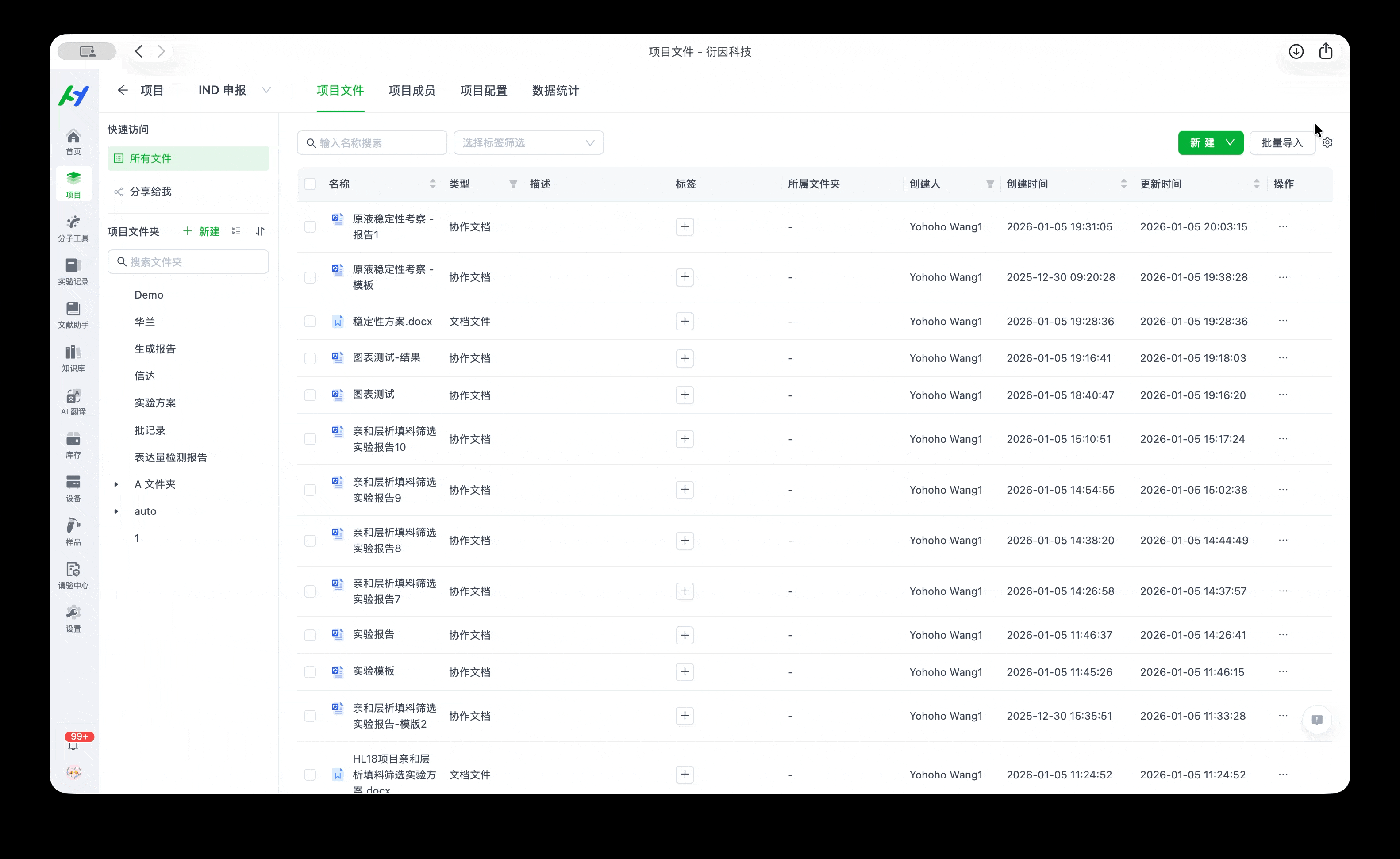Select 文献助手 in the sidebar
The height and width of the screenshot is (859, 1400).
(73, 315)
